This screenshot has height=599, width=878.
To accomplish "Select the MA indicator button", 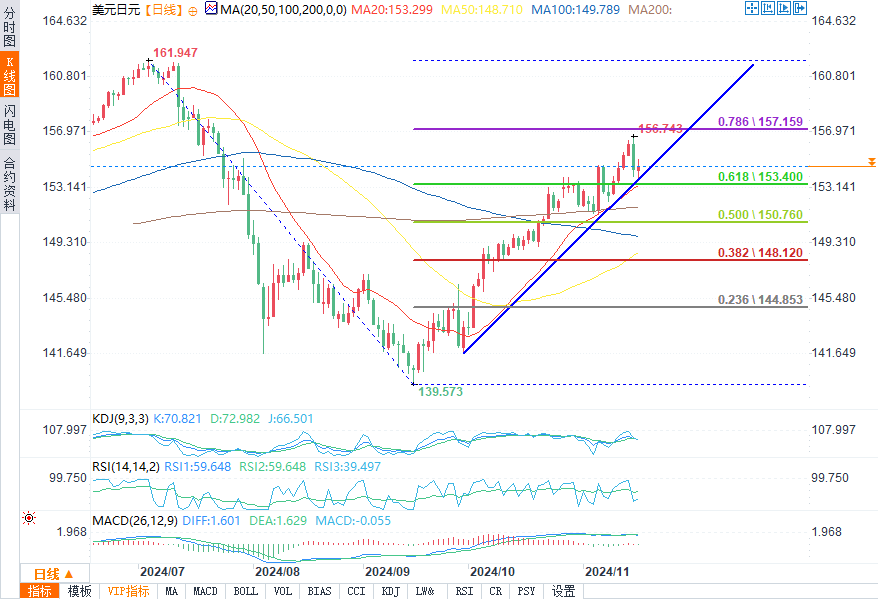I will point(171,591).
